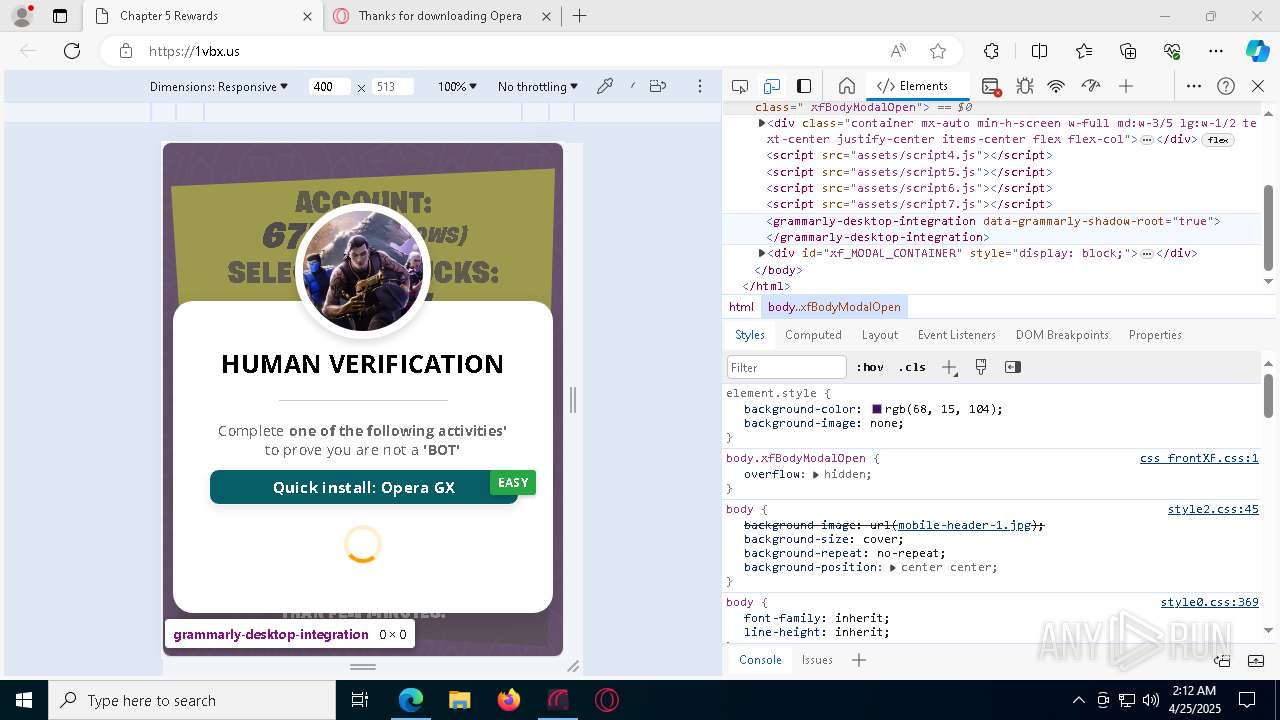Open the Performance gauge tool
The image size is (1280, 720).
tap(1091, 86)
